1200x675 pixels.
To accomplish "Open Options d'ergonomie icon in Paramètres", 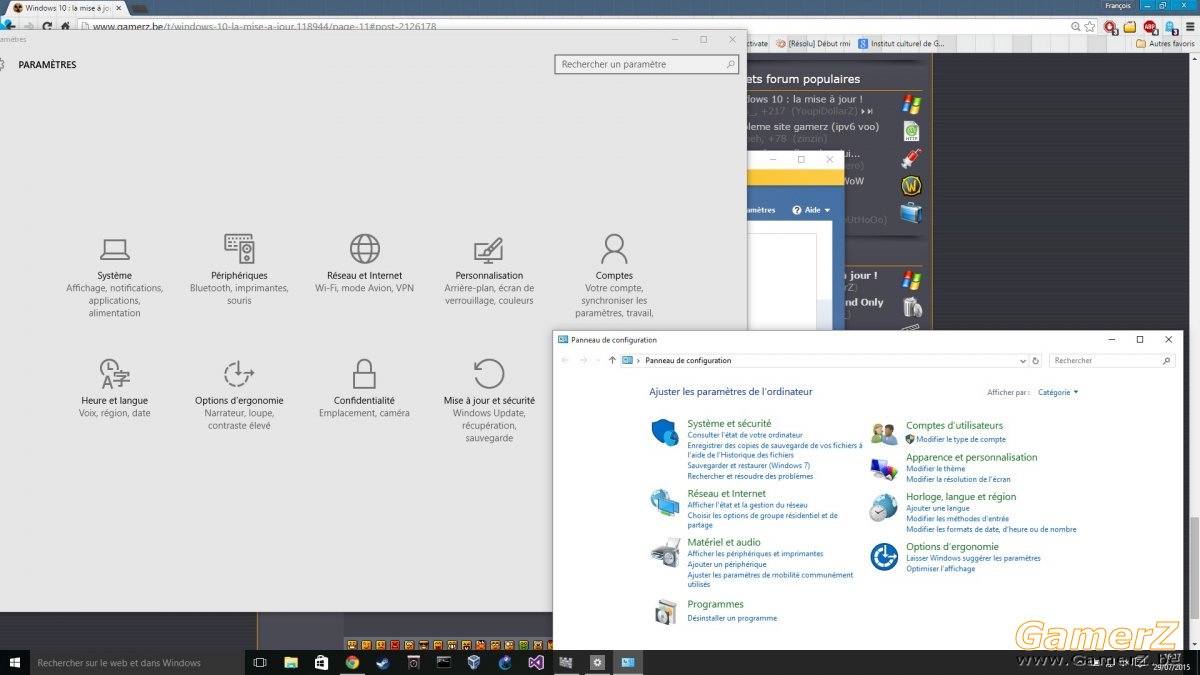I will [239, 373].
